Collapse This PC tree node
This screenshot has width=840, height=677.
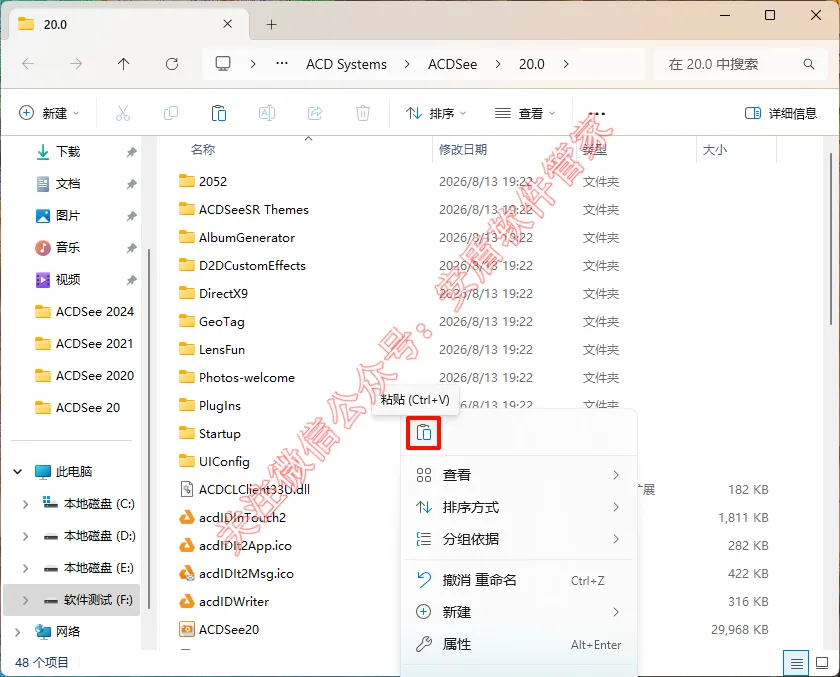tap(18, 472)
